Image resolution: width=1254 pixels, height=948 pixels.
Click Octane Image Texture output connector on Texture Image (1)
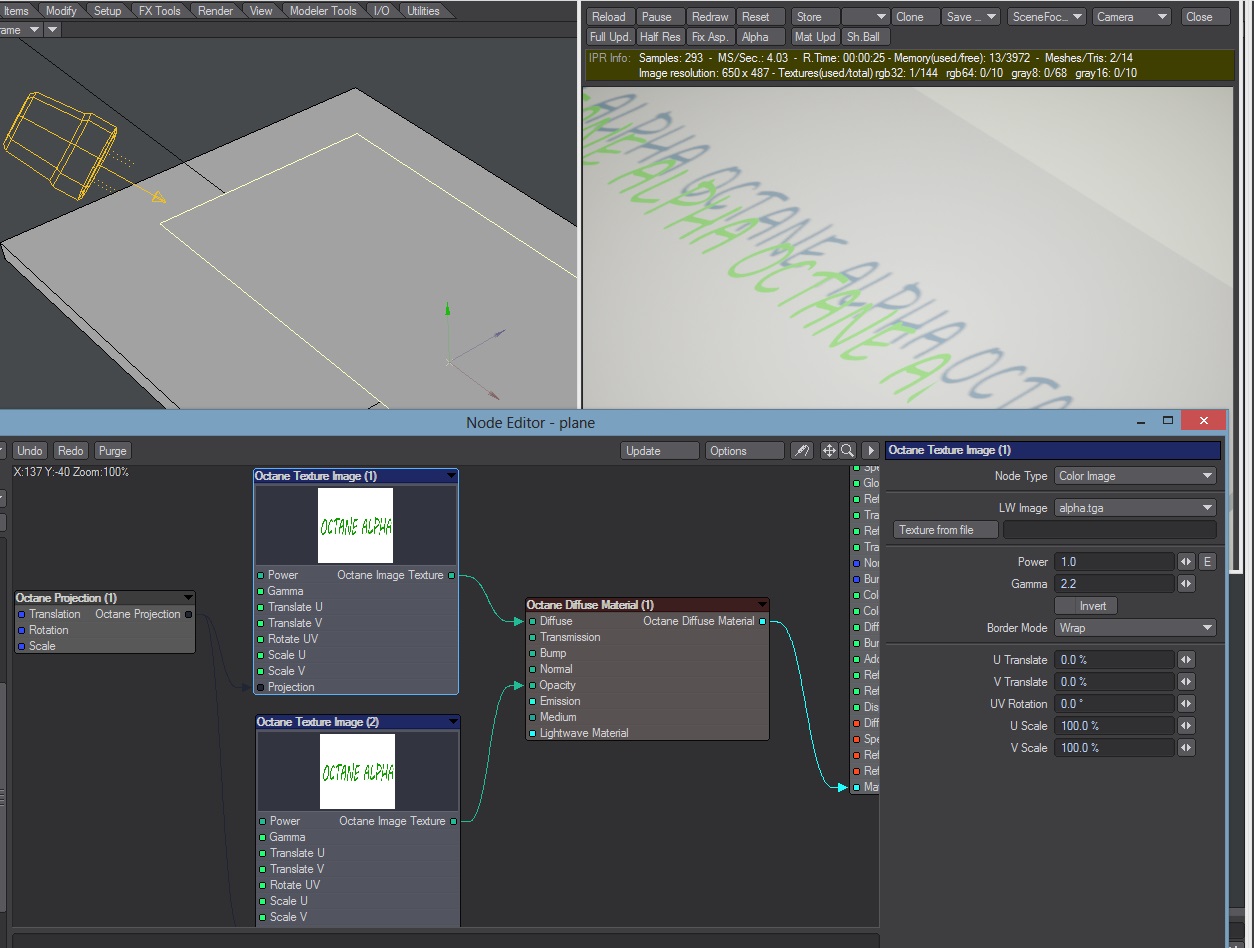pos(451,575)
